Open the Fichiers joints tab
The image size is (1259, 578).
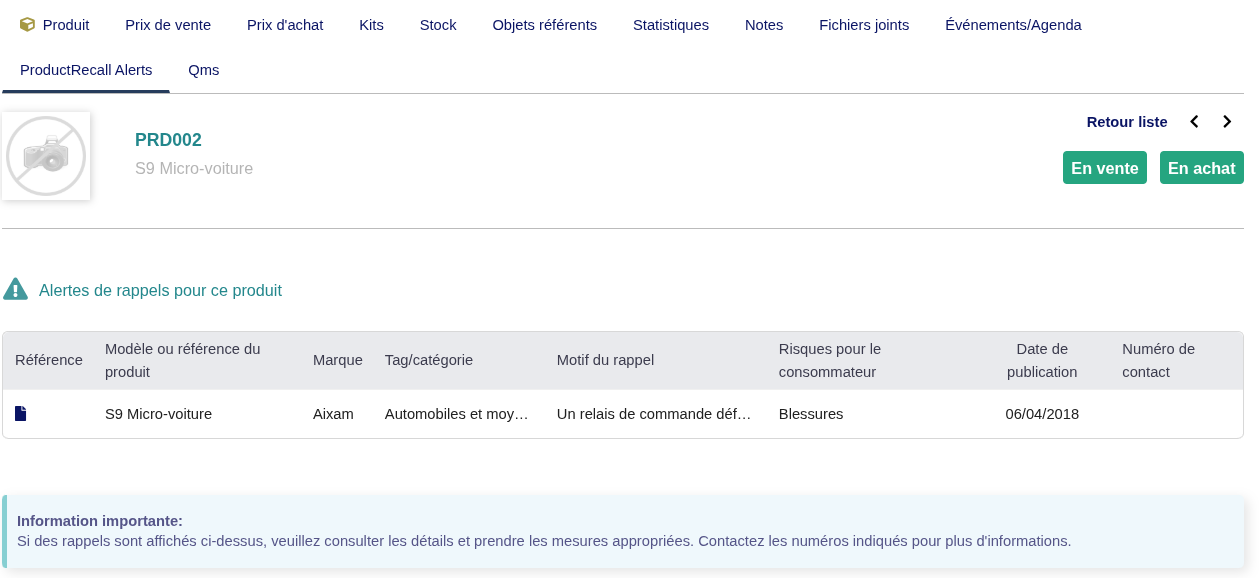coord(864,25)
